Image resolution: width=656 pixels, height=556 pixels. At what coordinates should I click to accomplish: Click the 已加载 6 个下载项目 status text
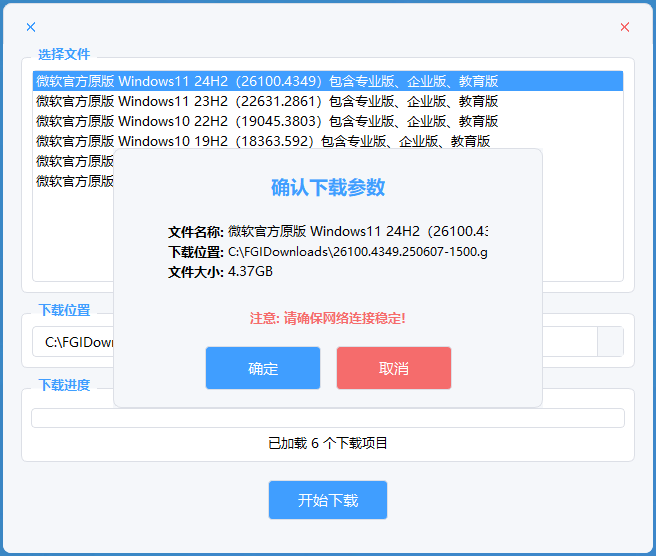coord(328,443)
